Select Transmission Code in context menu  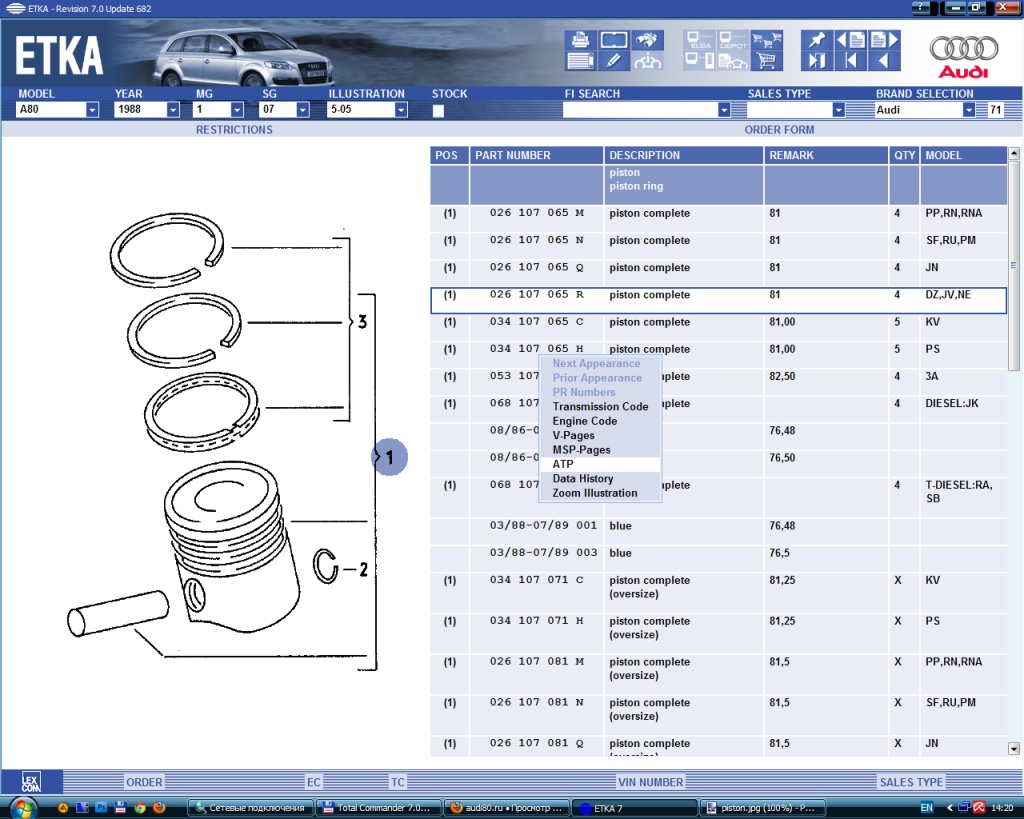(600, 406)
